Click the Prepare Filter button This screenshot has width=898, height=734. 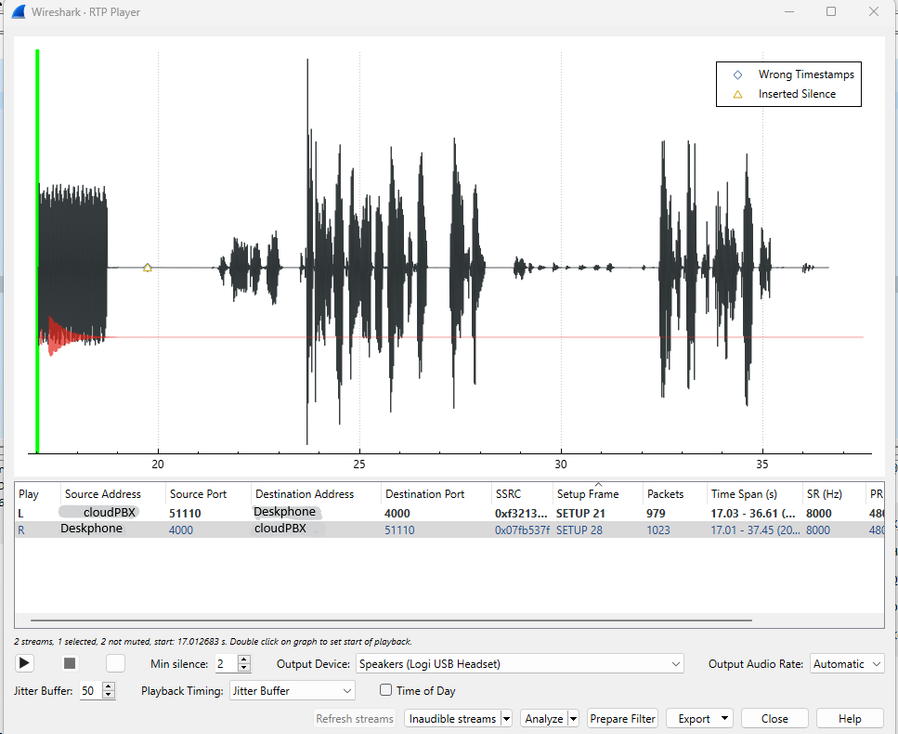(x=622, y=718)
